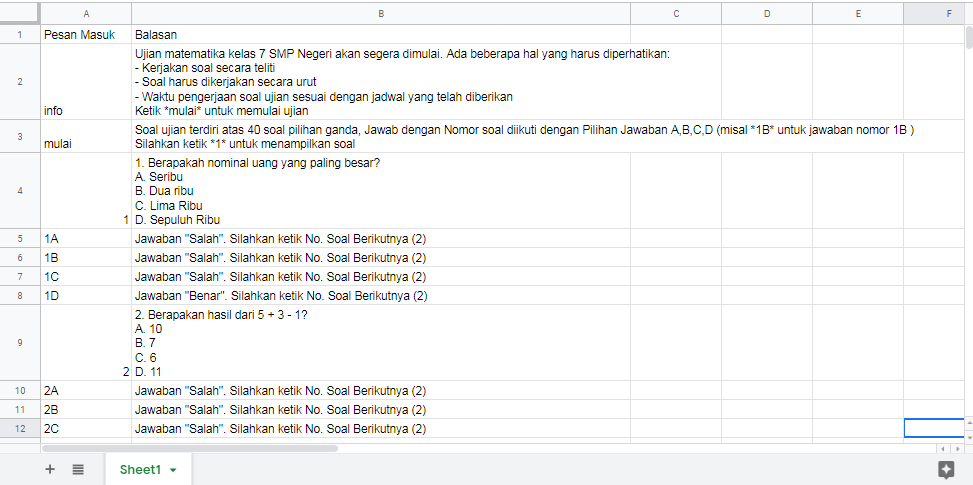Select row 11 header
The image size is (973, 485).
pyautogui.click(x=20, y=409)
